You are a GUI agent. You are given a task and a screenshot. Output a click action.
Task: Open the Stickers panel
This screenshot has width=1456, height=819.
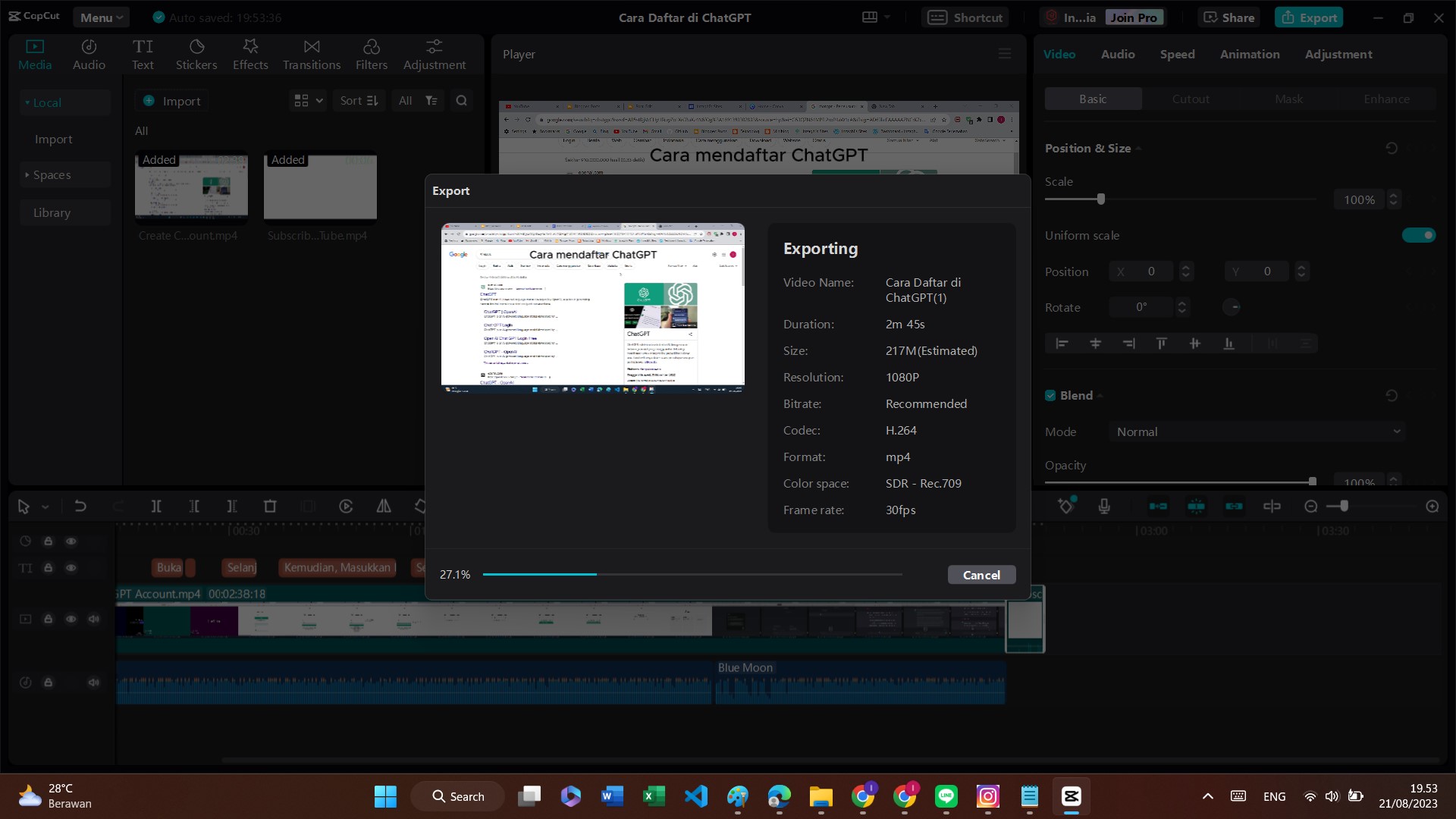click(196, 55)
